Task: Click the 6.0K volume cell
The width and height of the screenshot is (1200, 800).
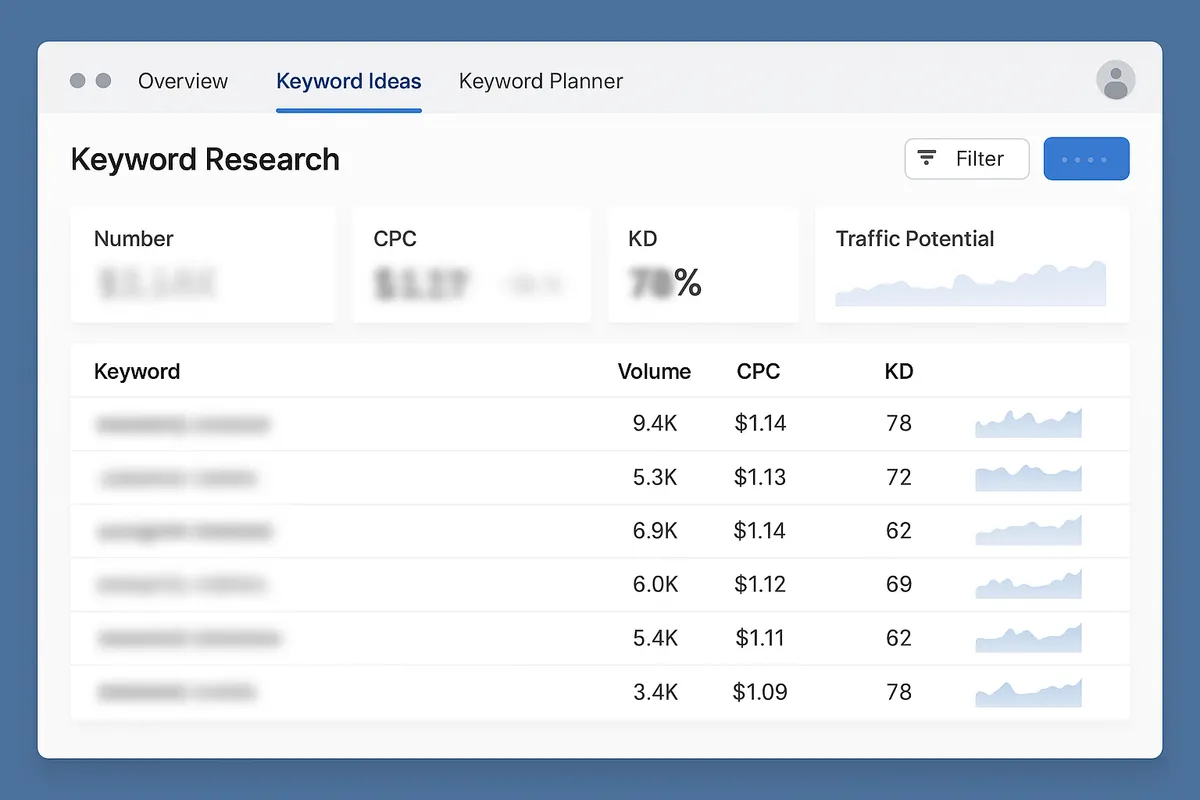Action: click(x=655, y=584)
